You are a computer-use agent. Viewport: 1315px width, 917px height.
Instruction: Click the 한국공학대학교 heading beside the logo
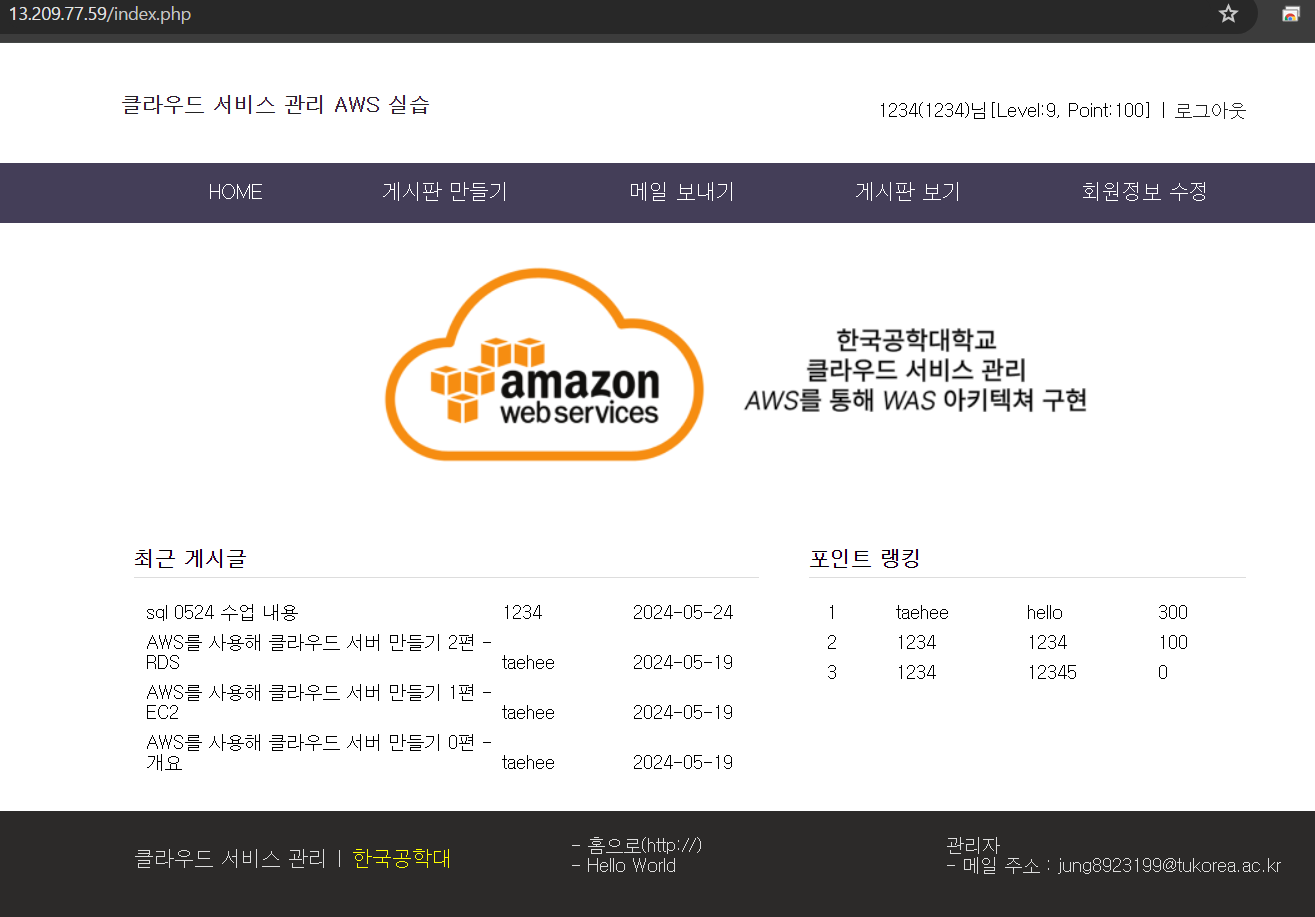[917, 340]
